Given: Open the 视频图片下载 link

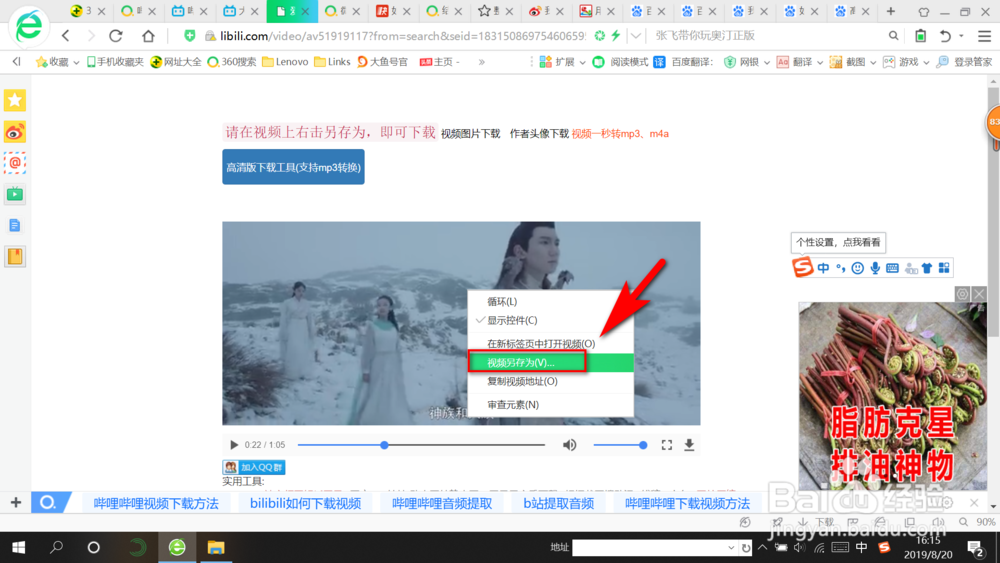Looking at the screenshot, I should 471,134.
